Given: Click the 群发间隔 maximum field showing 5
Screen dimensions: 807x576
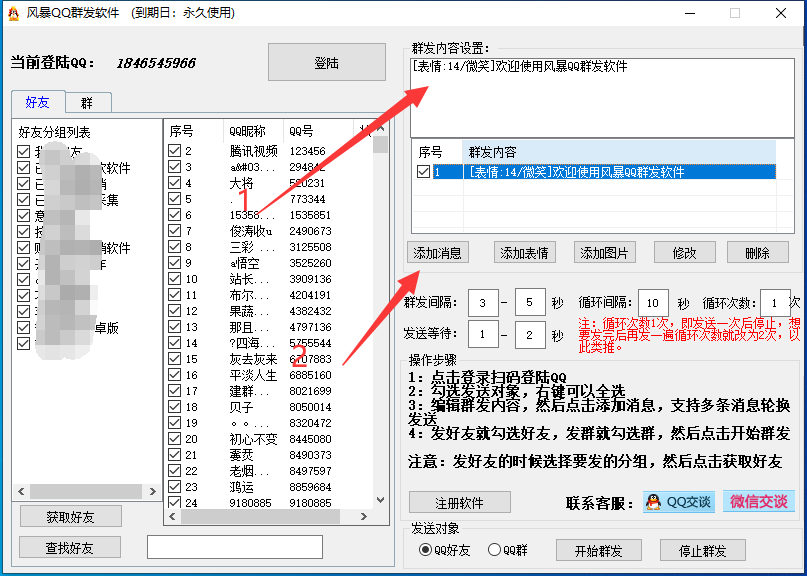Looking at the screenshot, I should 530,303.
